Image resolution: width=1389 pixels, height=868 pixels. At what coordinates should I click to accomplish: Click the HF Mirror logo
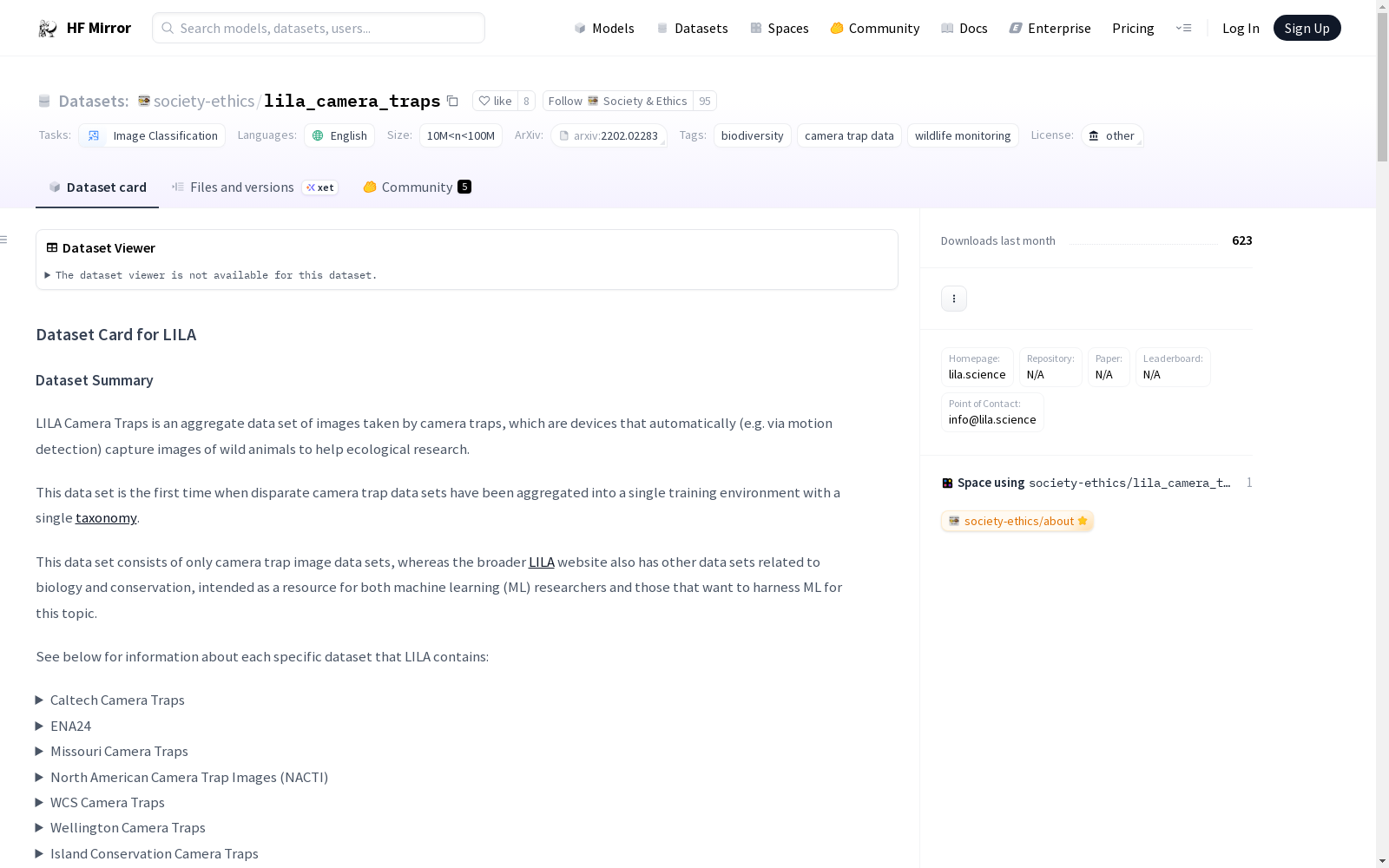click(84, 28)
